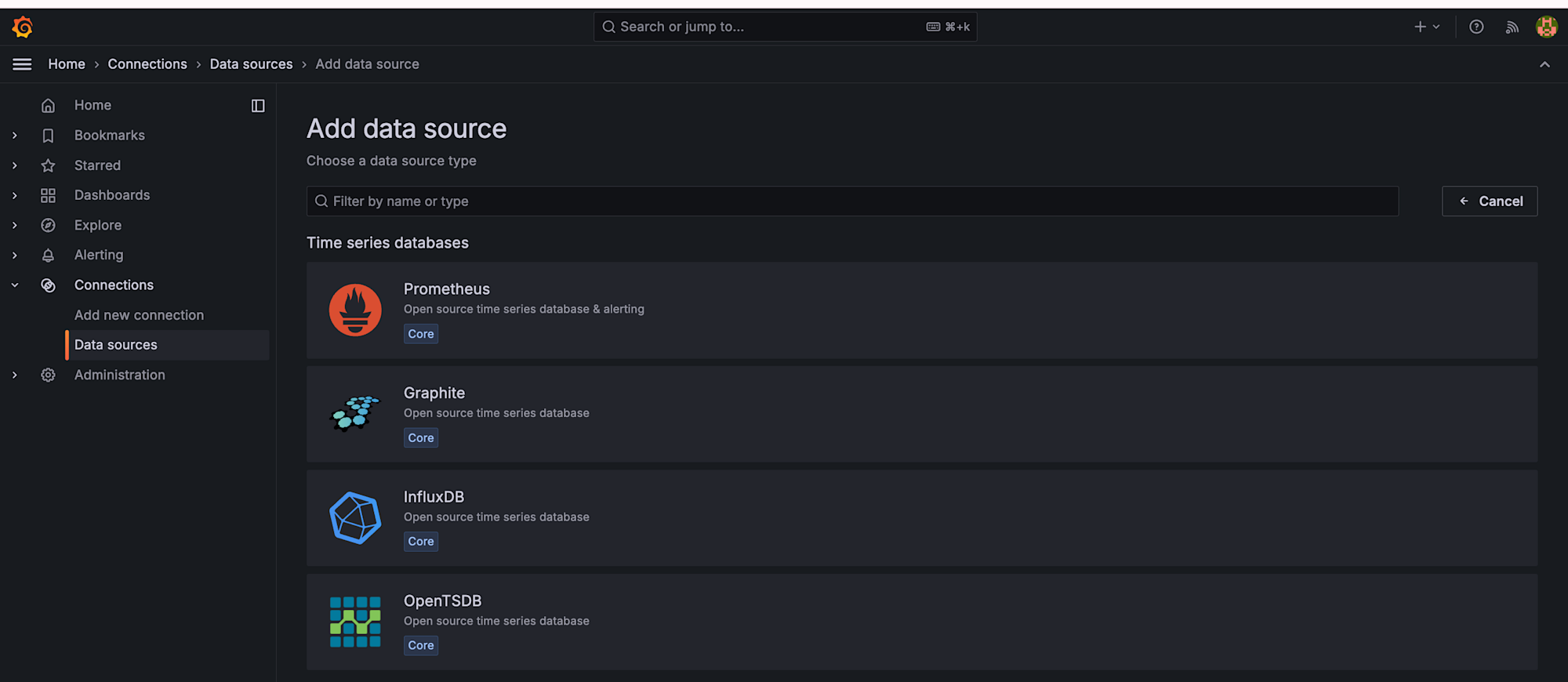The image size is (1568, 682).
Task: Toggle the hamburger navigation menu
Action: point(22,64)
